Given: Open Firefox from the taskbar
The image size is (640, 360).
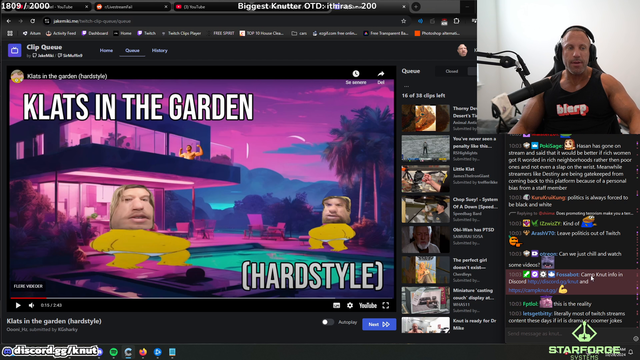Looking at the screenshot, I should pos(143,352).
